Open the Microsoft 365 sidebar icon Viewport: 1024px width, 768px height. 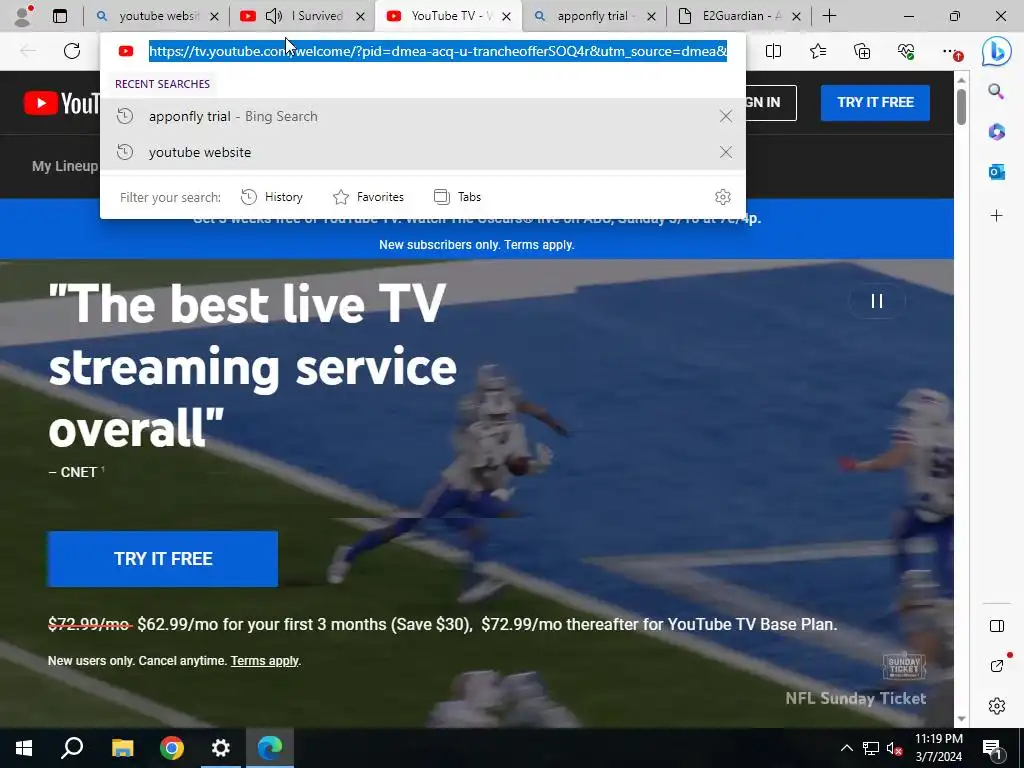pos(996,132)
